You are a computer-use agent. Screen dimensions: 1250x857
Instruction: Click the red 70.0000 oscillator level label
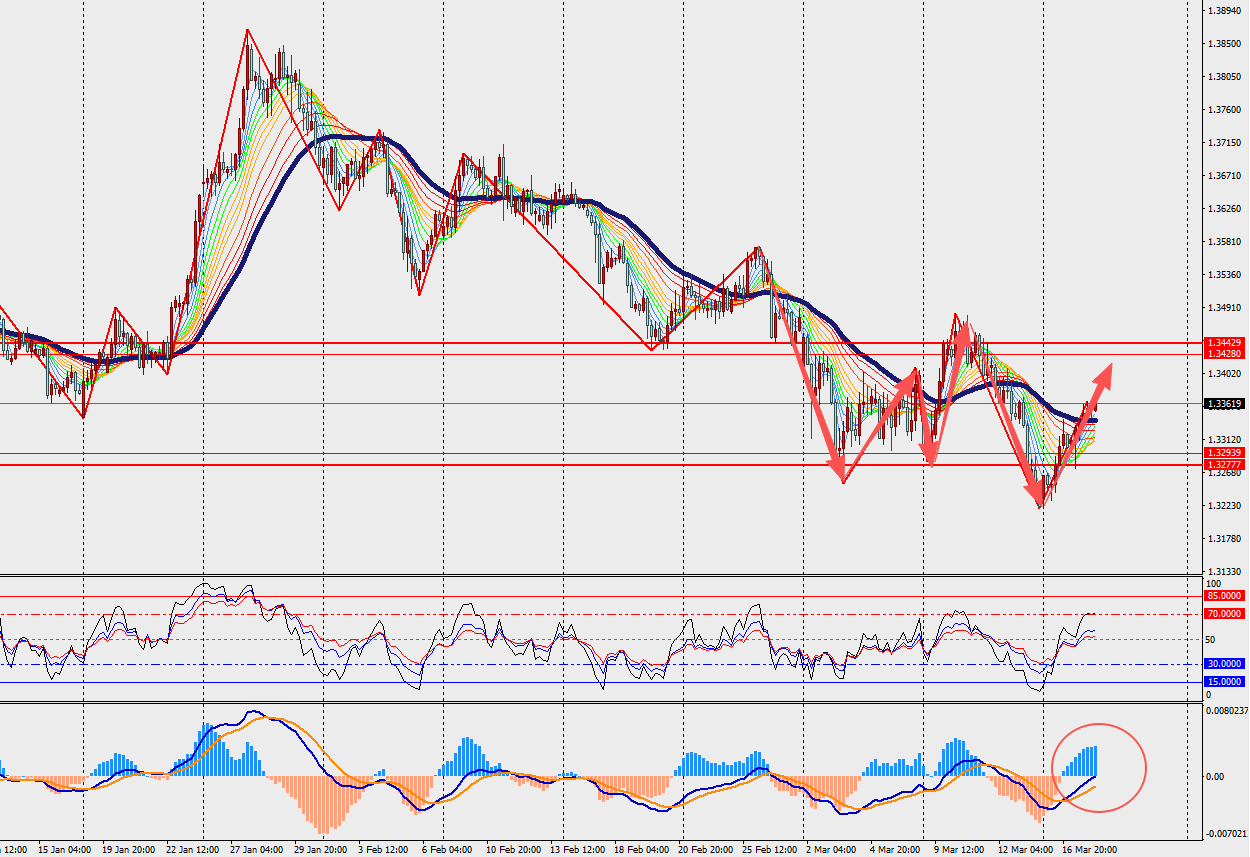[1224, 614]
